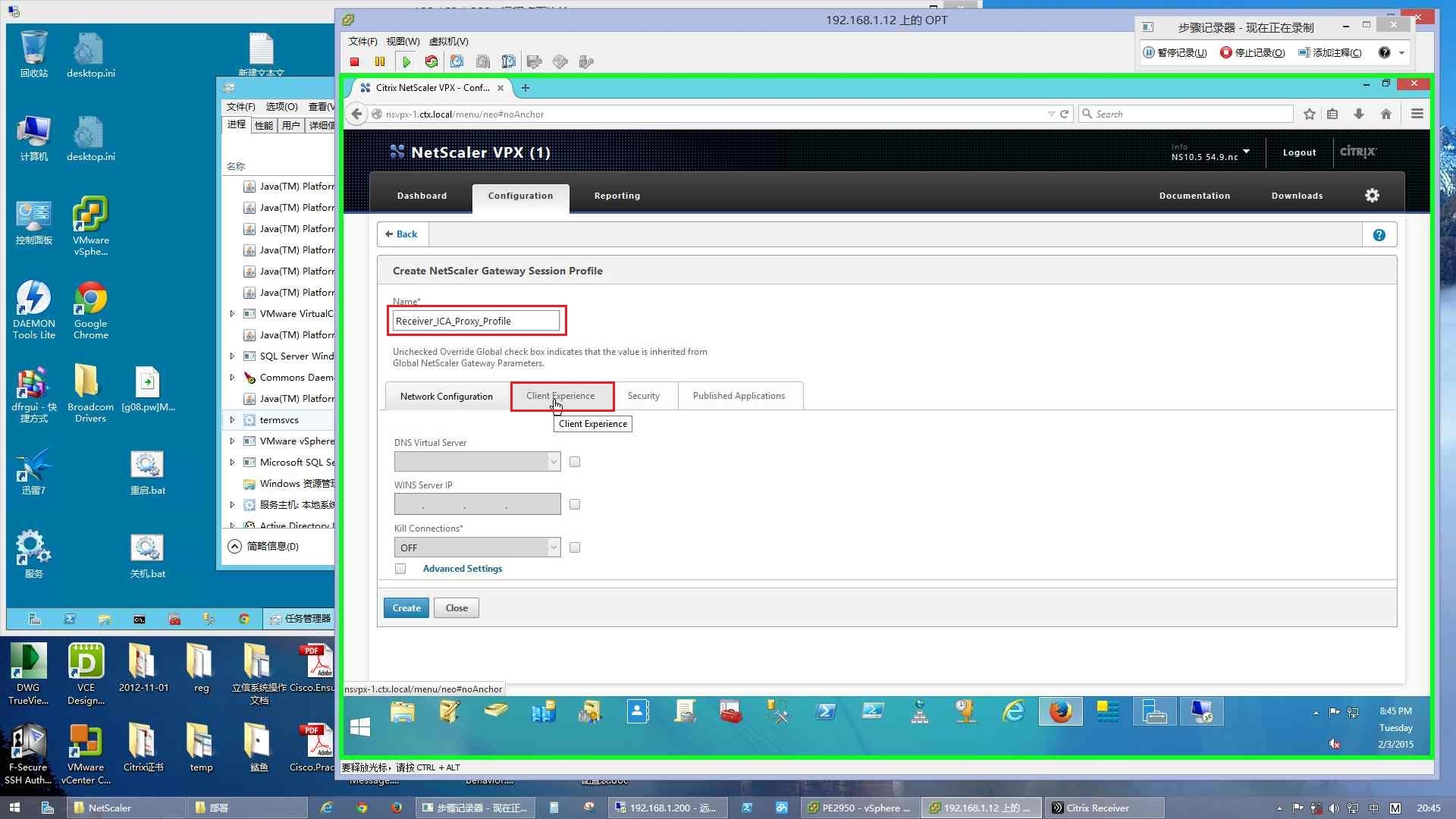Image resolution: width=1456 pixels, height=819 pixels.
Task: Collapse details via 简略信息(D) toggle
Action: pyautogui.click(x=263, y=547)
